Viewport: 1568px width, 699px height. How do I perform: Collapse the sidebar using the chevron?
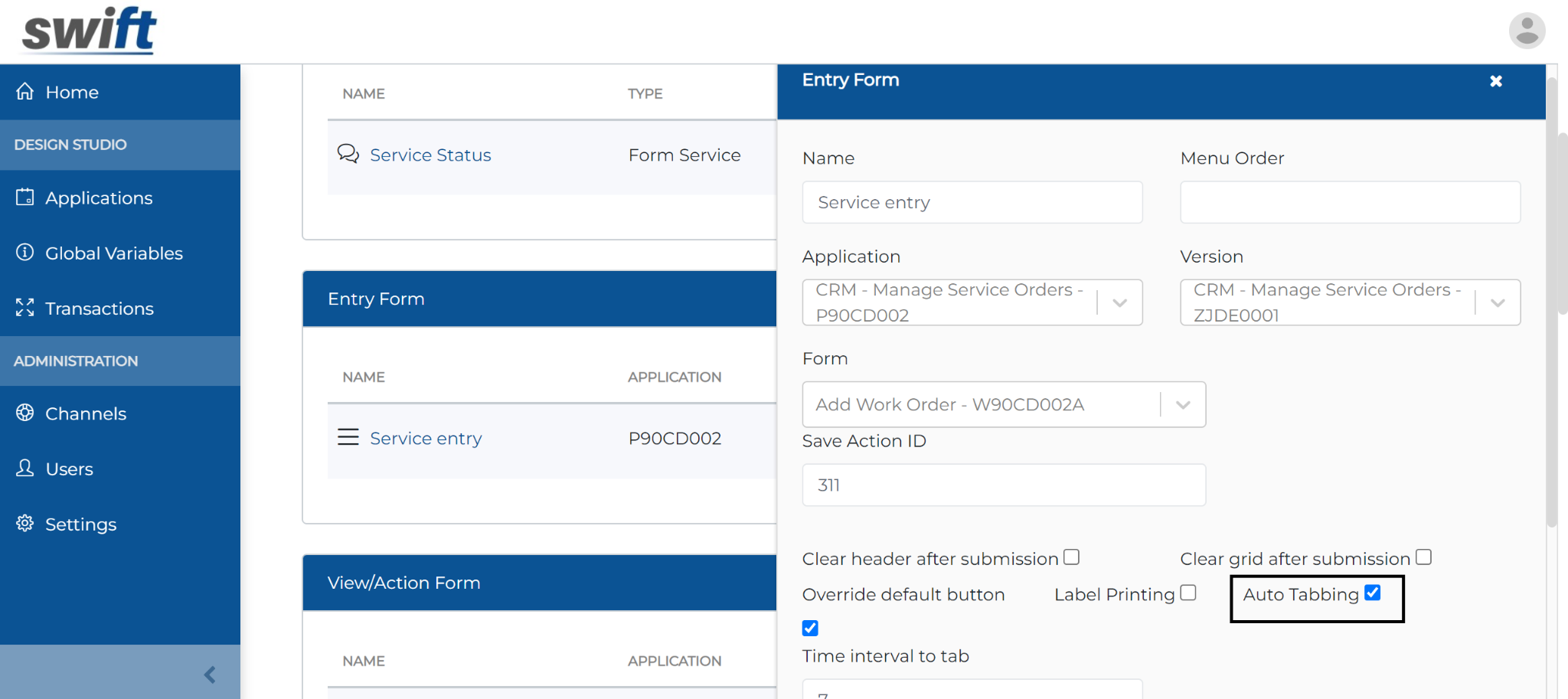209,675
